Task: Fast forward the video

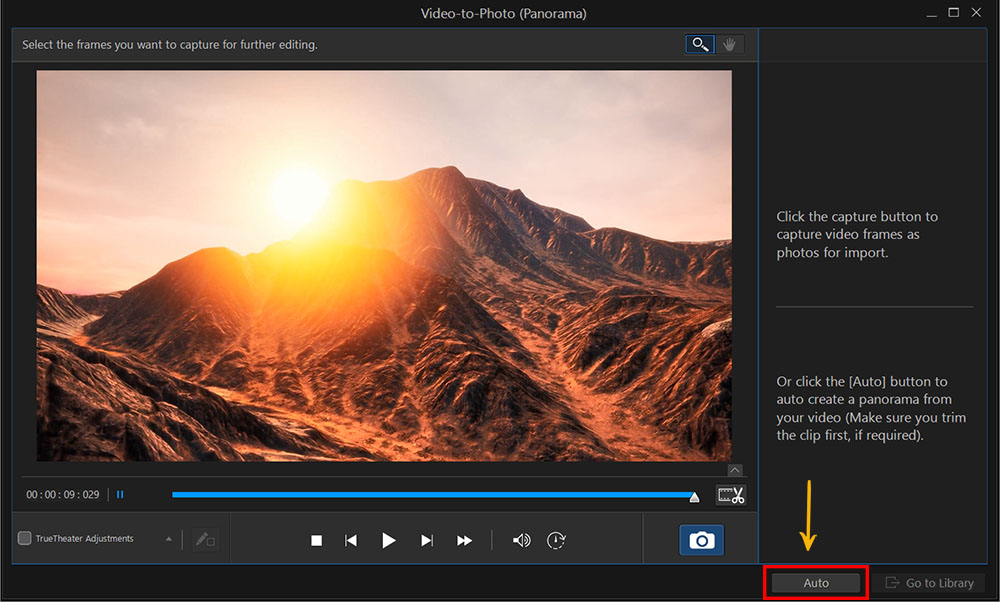Action: [x=464, y=541]
